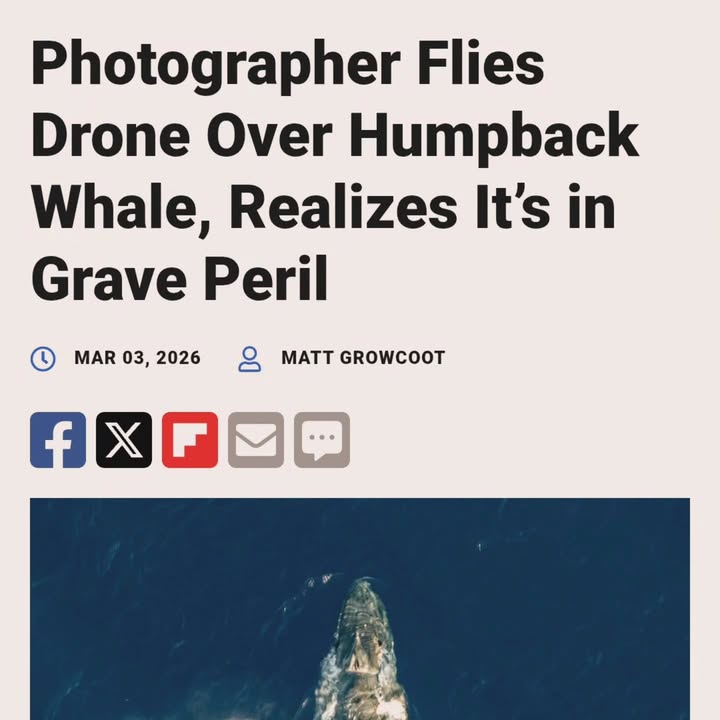
Task: Share the article on X
Action: tap(124, 440)
